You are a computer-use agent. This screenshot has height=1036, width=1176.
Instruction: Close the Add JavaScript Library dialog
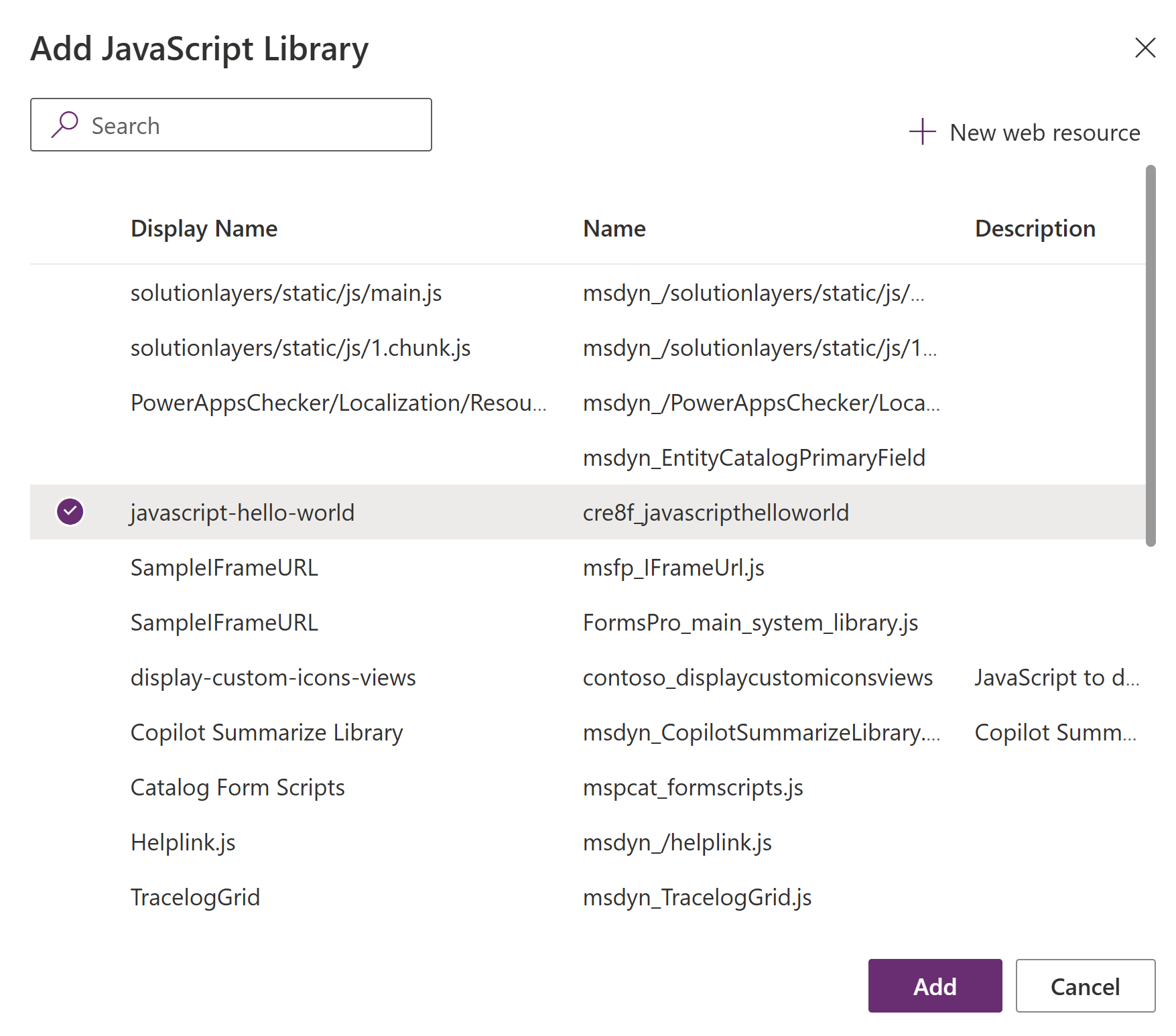click(1145, 48)
